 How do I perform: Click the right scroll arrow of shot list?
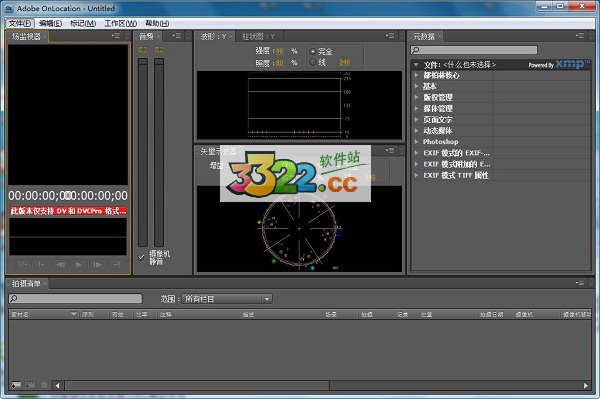pyautogui.click(x=586, y=386)
